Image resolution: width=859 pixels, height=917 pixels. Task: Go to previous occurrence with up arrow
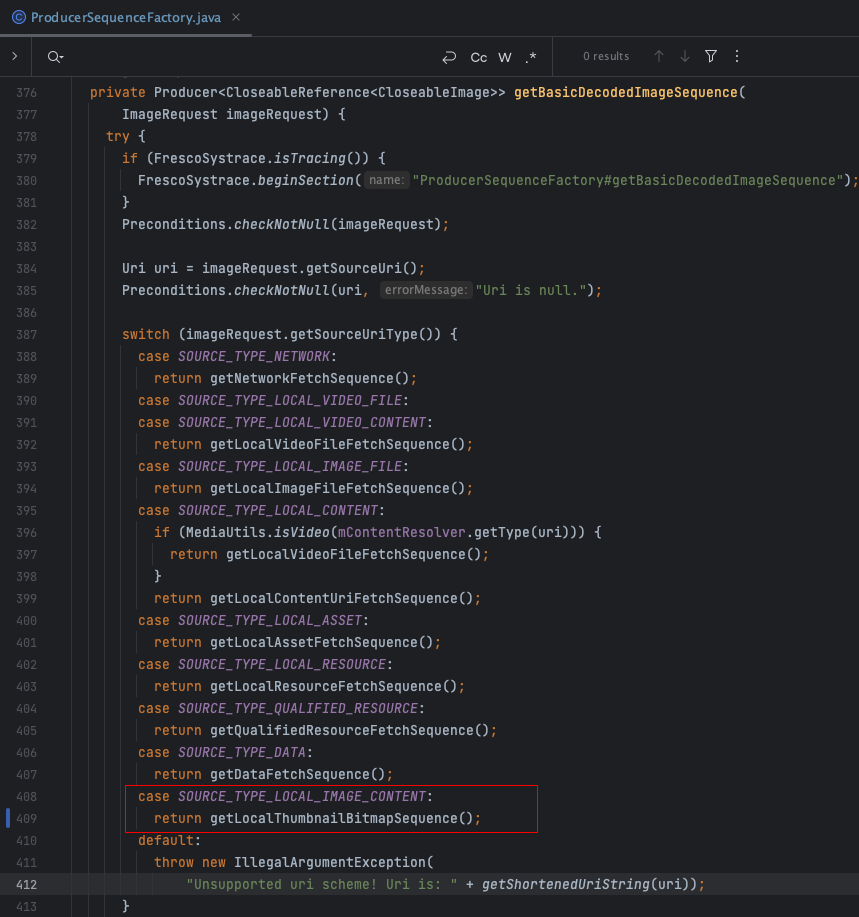click(659, 56)
